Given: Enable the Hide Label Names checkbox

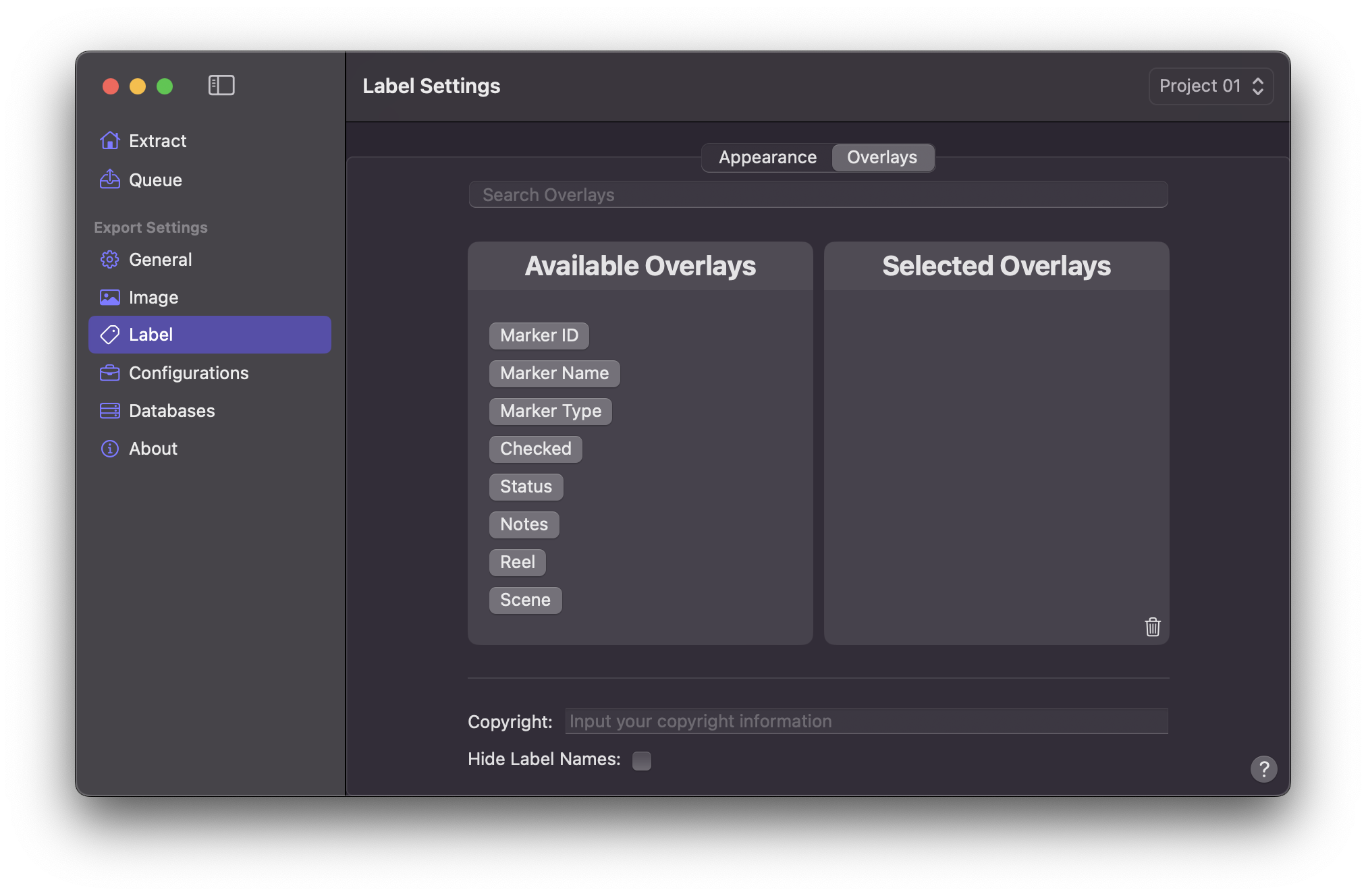Looking at the screenshot, I should click(642, 760).
